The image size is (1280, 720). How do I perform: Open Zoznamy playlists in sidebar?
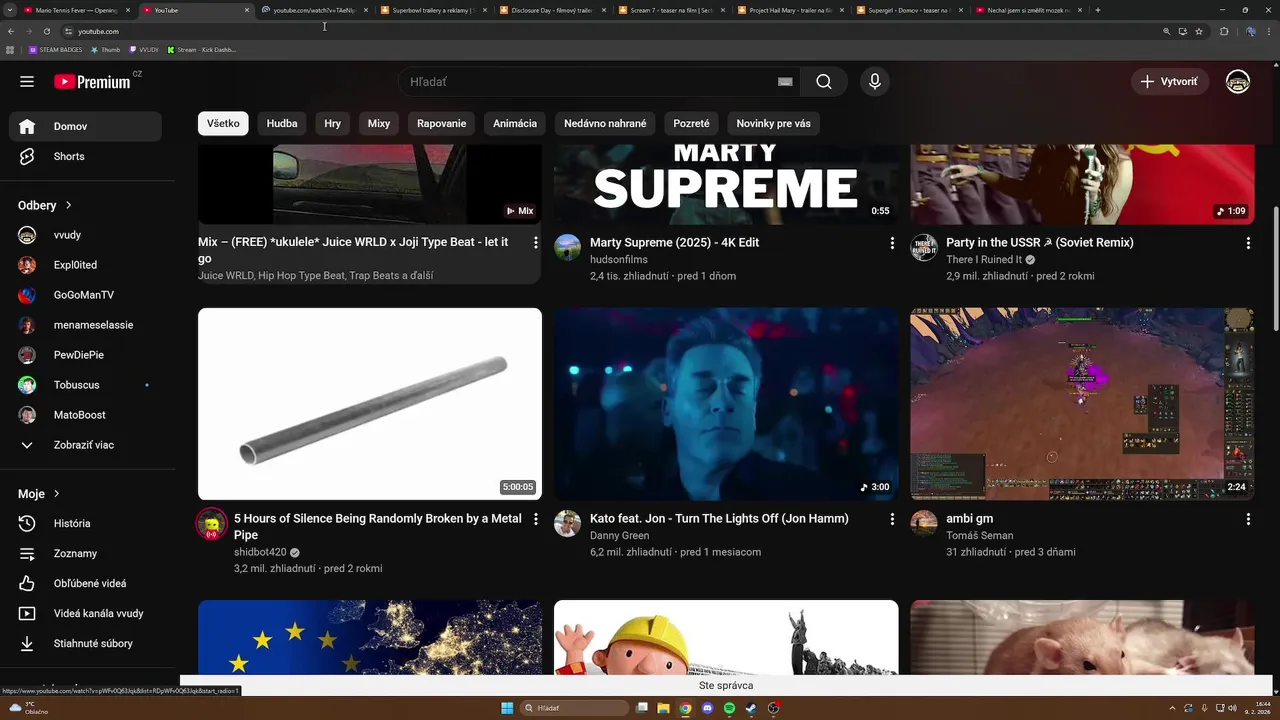(85, 553)
